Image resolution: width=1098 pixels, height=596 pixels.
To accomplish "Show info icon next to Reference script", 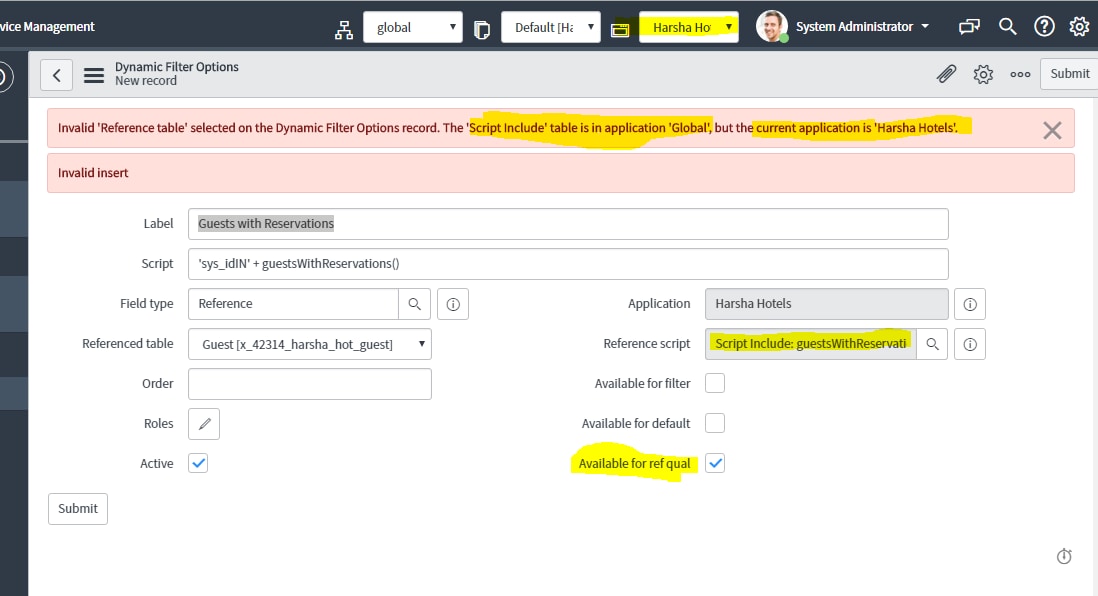I will pyautogui.click(x=970, y=344).
